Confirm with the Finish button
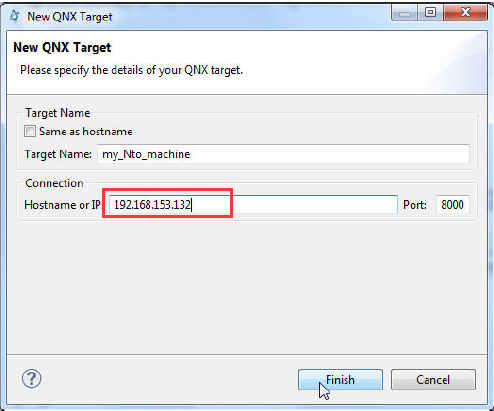Image resolution: width=494 pixels, height=411 pixels. [340, 380]
